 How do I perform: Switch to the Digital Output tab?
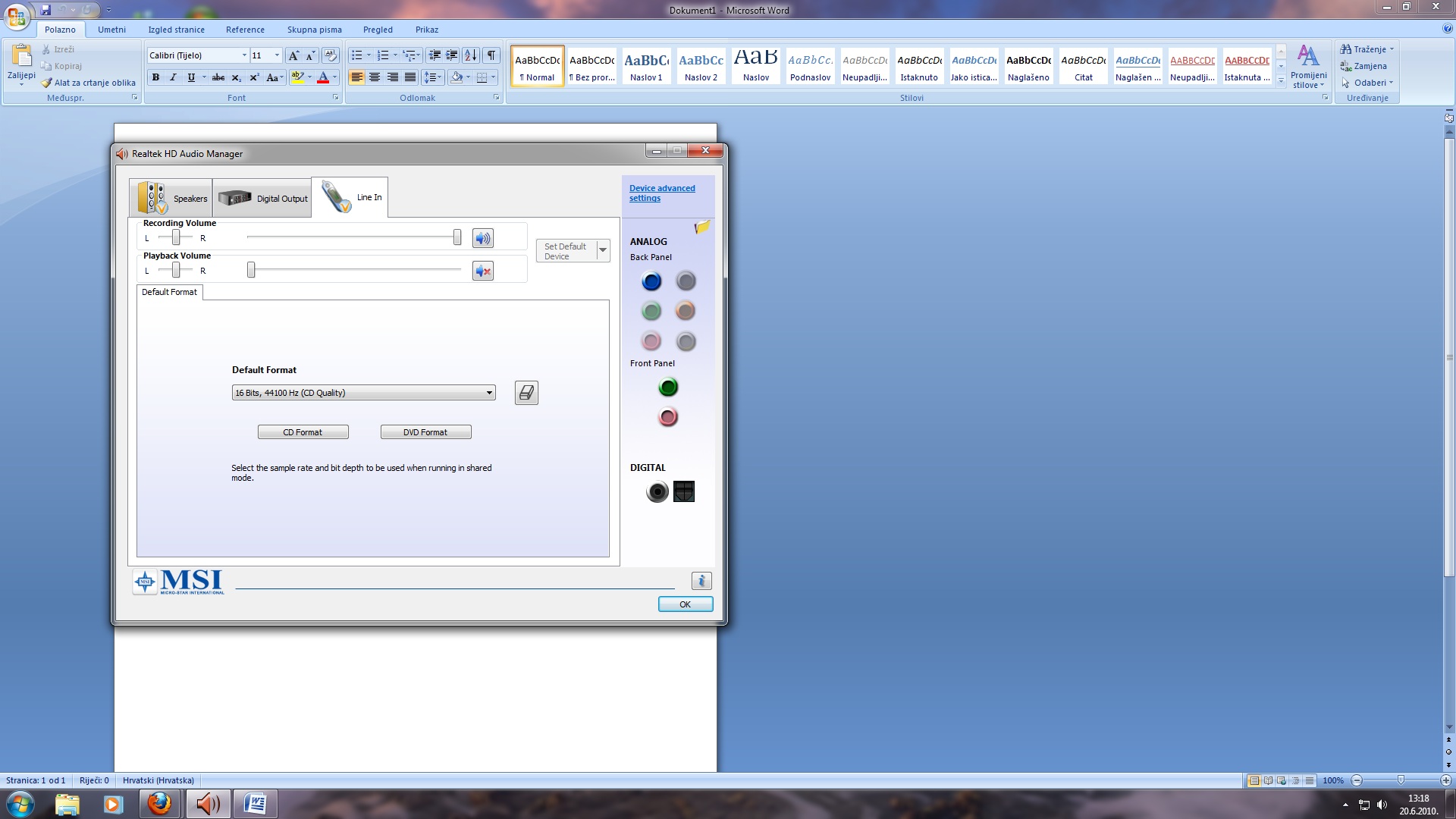click(x=263, y=199)
